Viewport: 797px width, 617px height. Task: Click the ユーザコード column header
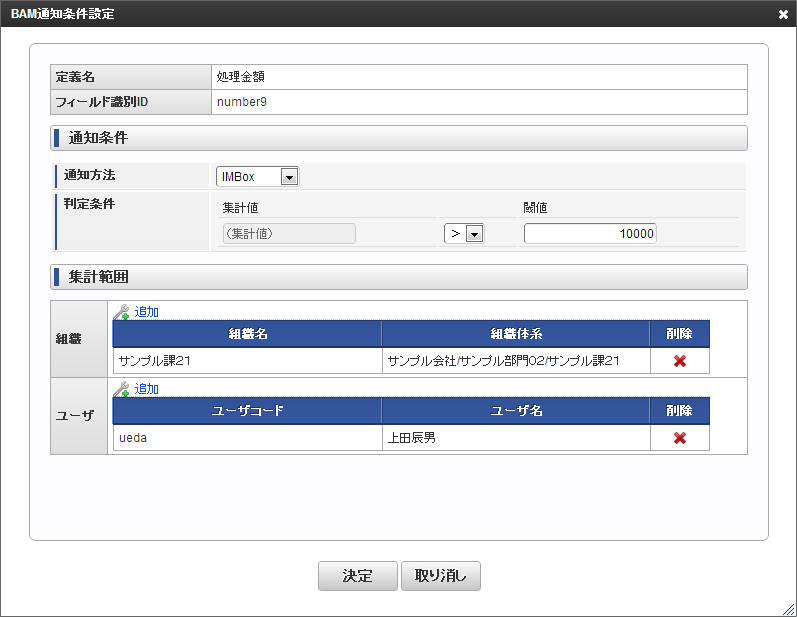[x=247, y=411]
